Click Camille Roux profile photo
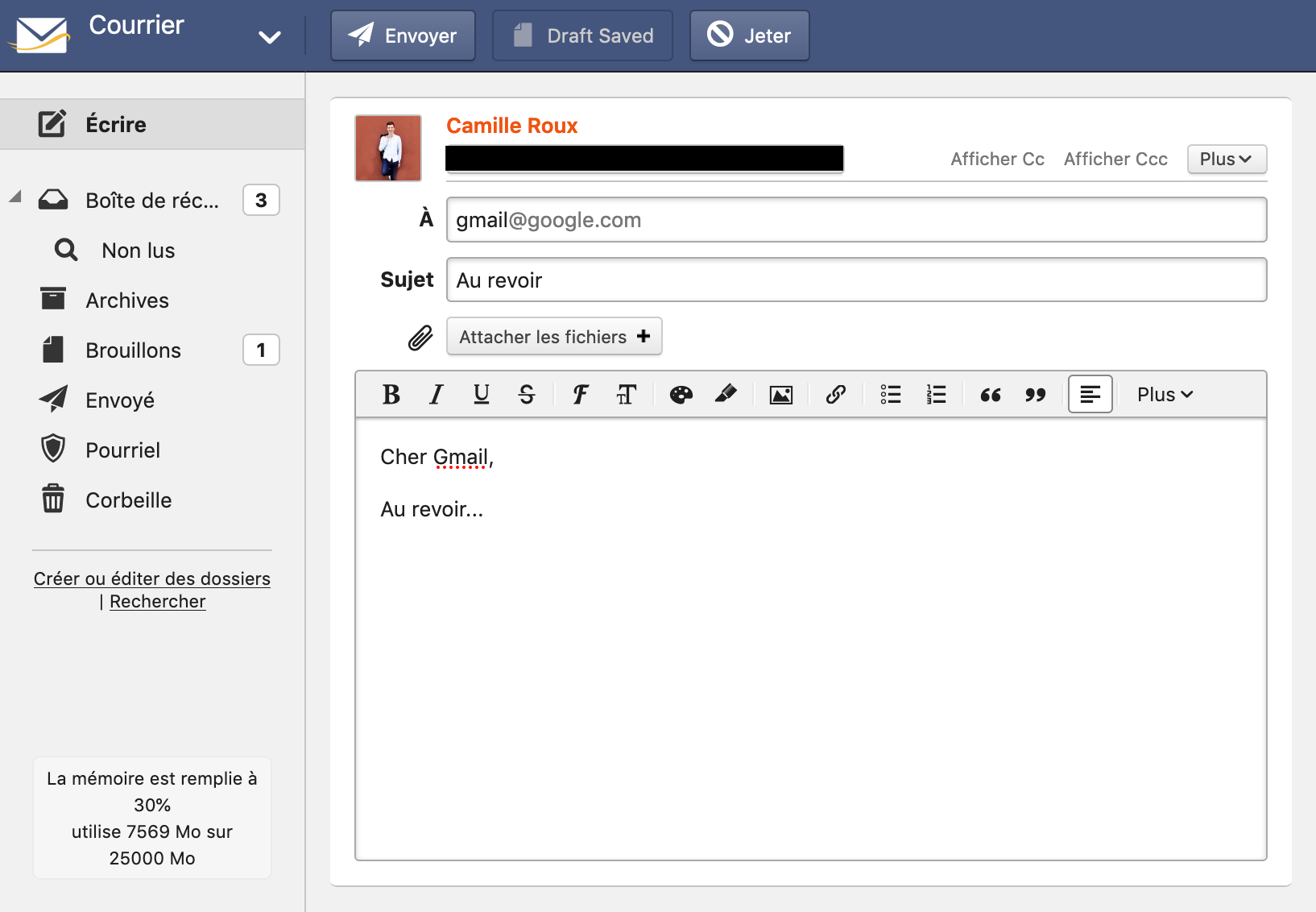Screen dimensions: 1316x912 pyautogui.click(x=388, y=148)
